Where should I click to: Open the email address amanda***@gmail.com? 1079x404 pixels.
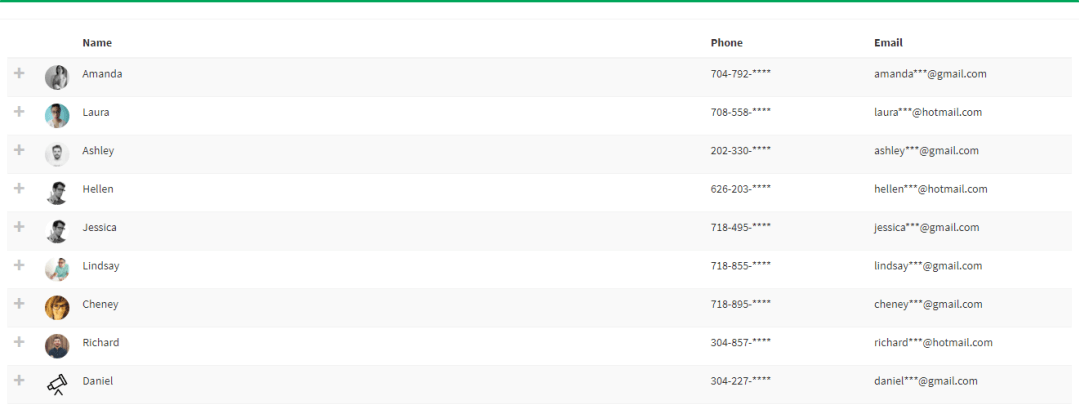(x=930, y=74)
